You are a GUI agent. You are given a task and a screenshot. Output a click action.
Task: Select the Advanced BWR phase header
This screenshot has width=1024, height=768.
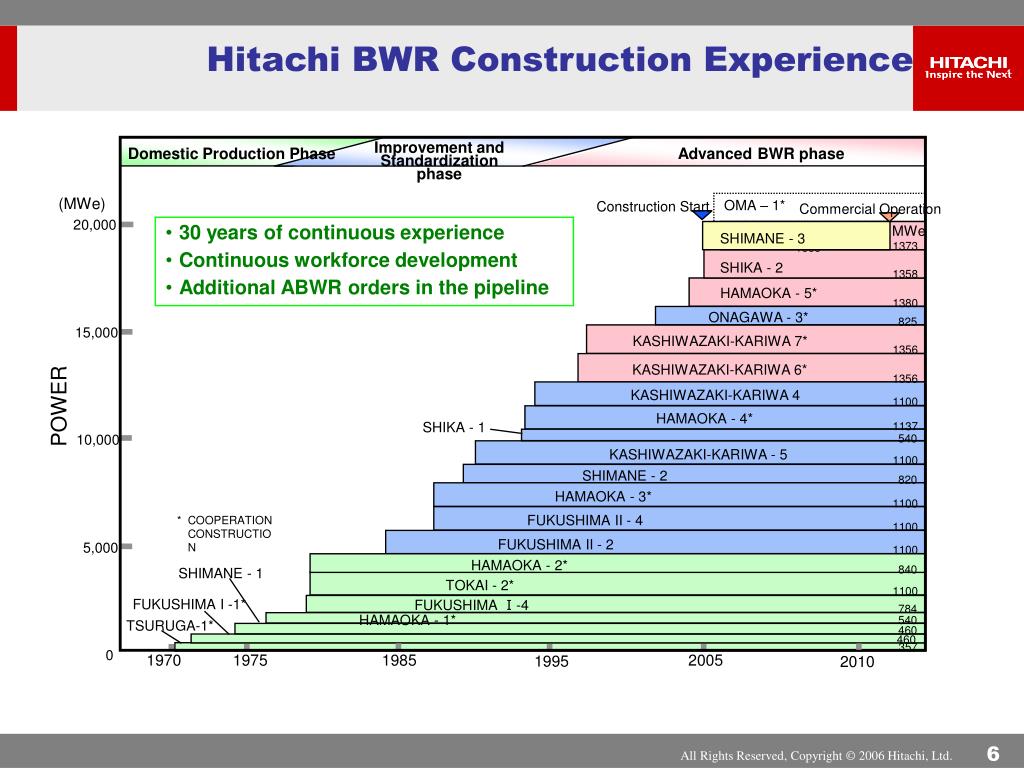click(761, 153)
